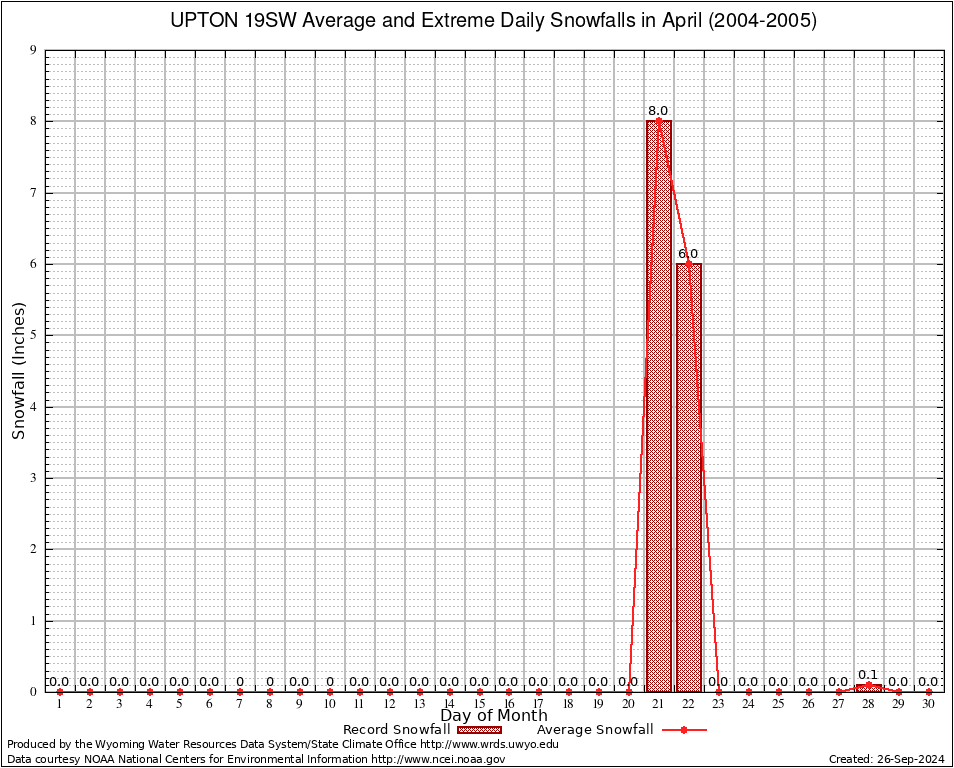Click the red data marker above day 21
This screenshot has width=954, height=768.
coord(659,121)
